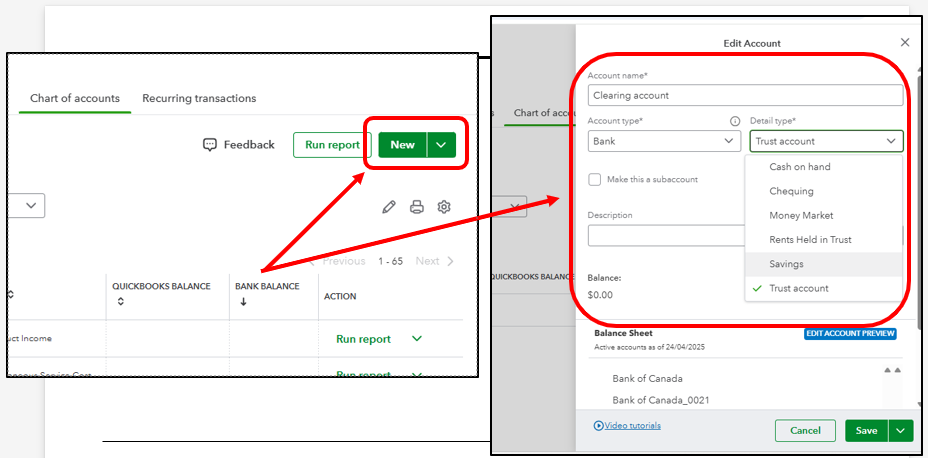Screen dimensions: 928x458
Task: Open Video tutorials link
Action: [x=632, y=425]
